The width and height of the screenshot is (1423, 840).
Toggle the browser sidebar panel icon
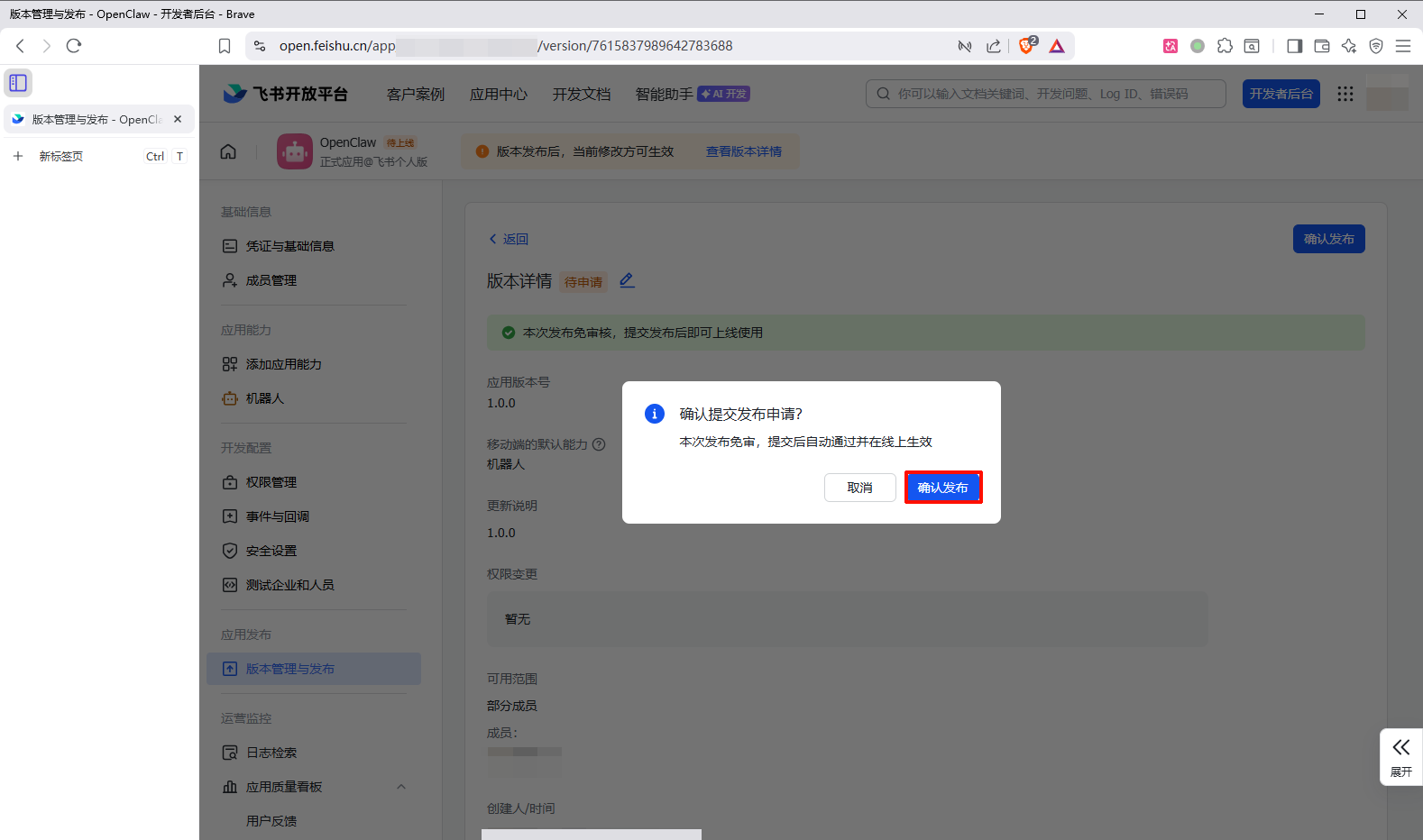click(1294, 46)
